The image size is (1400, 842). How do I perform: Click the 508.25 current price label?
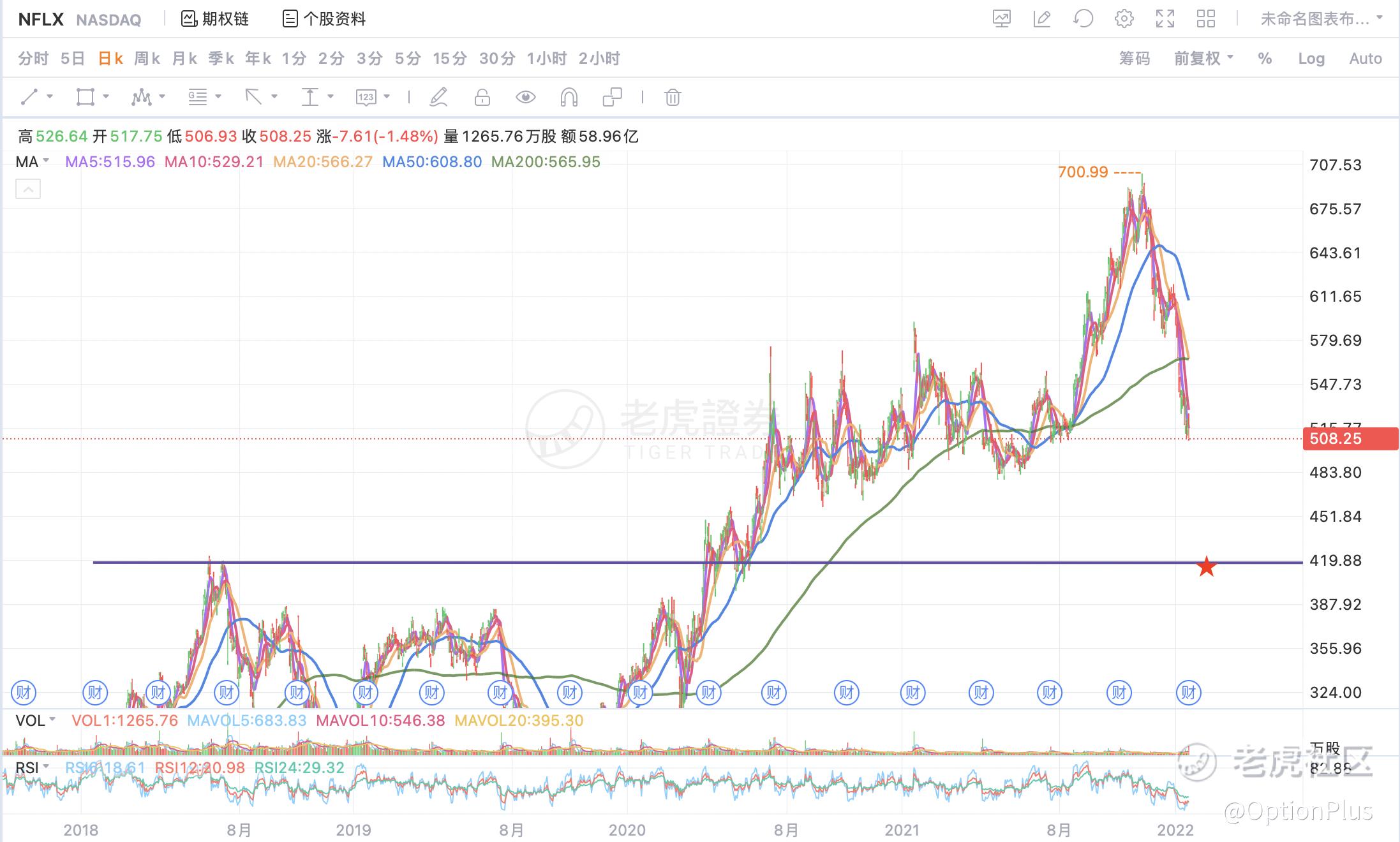(x=1350, y=439)
